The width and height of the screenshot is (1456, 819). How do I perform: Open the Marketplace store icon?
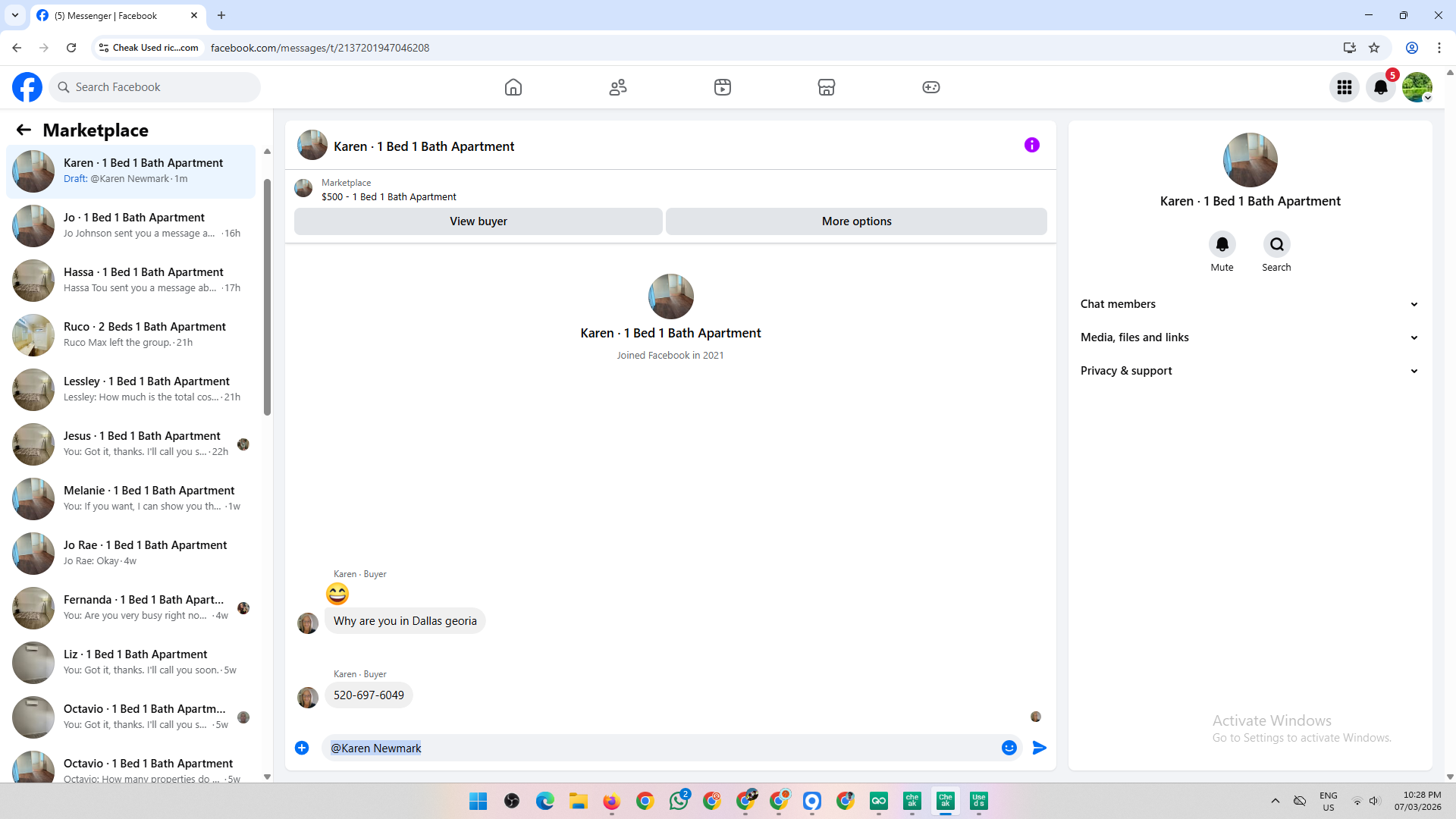827,87
